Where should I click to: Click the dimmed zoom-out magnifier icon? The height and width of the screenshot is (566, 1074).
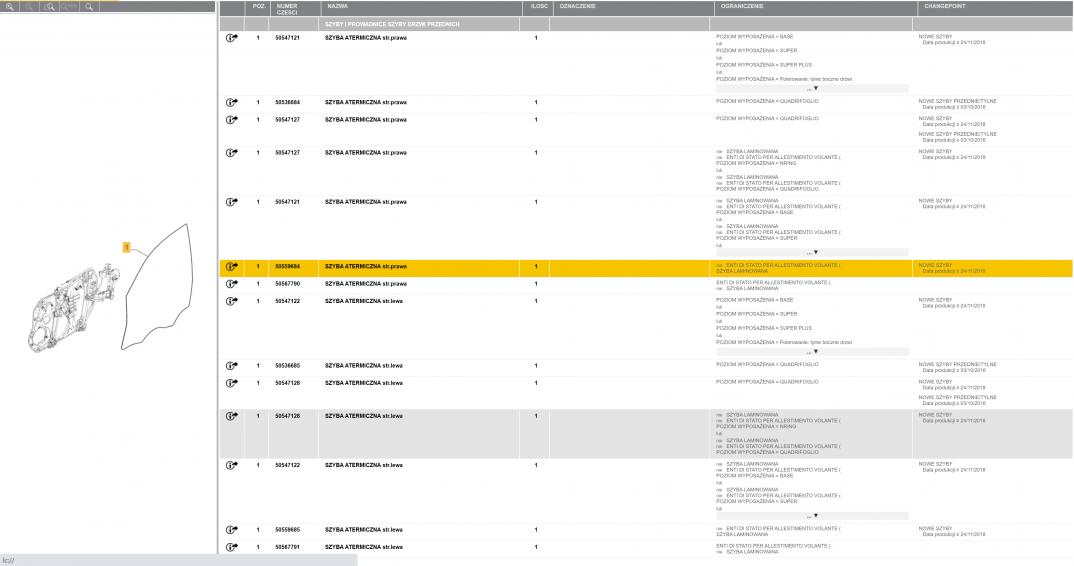(x=29, y=6)
